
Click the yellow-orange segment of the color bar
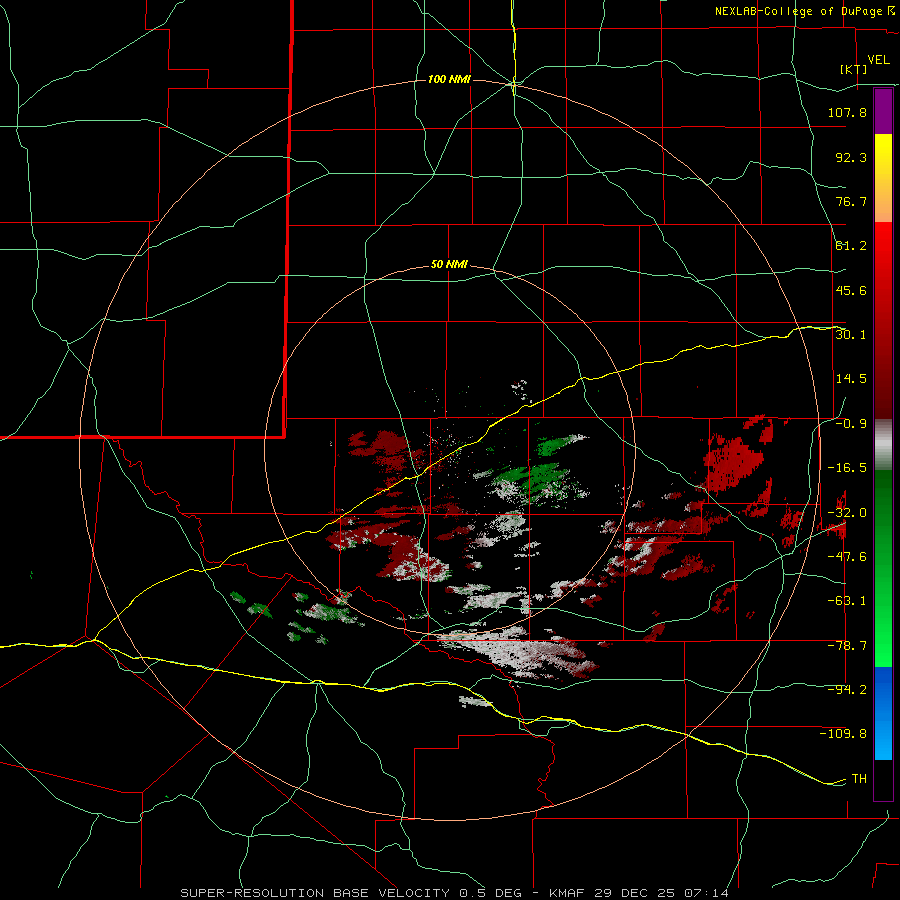point(883,178)
